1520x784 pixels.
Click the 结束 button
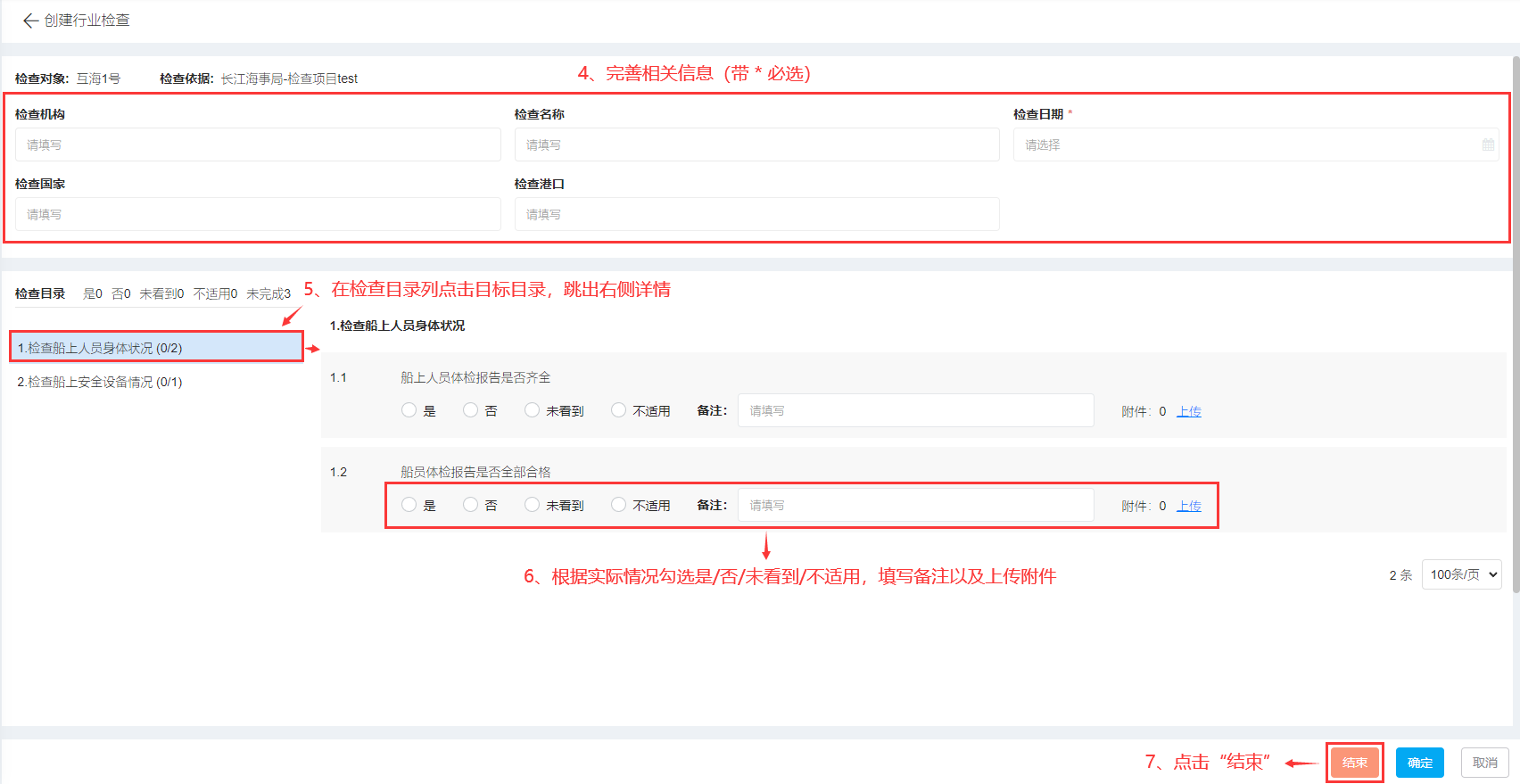1355,763
